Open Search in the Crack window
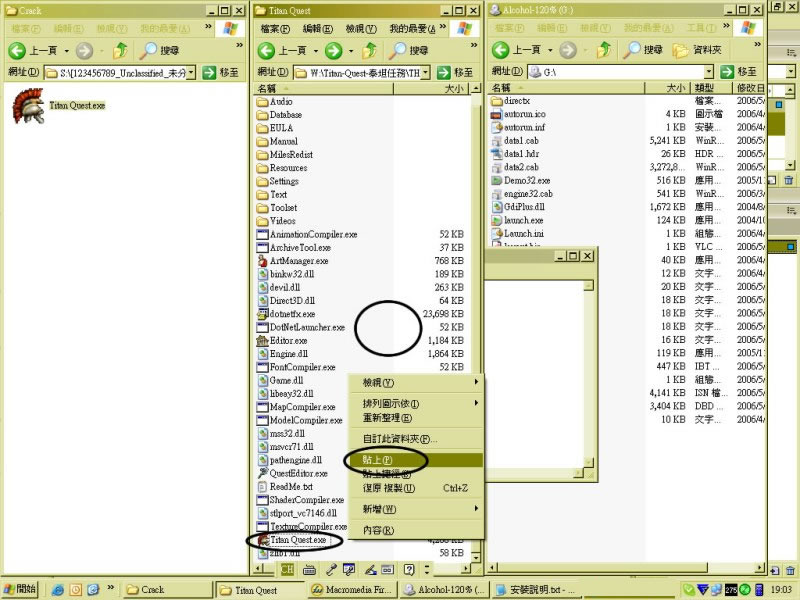This screenshot has height=600, width=800. [159, 51]
